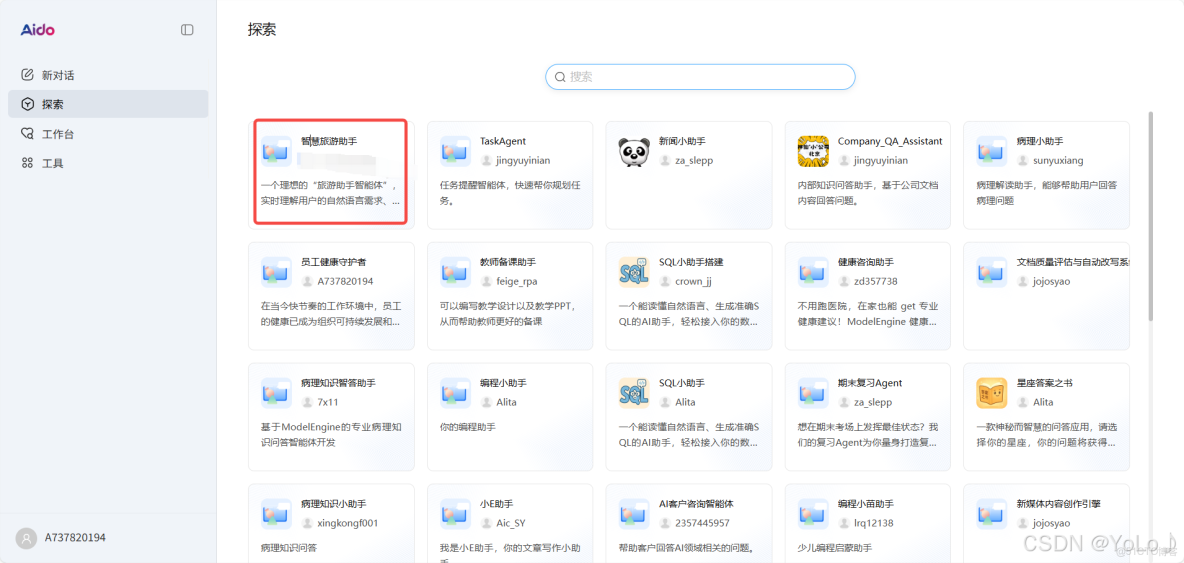Open 新对话 in the sidebar
The image size is (1184, 563).
pyautogui.click(x=108, y=75)
